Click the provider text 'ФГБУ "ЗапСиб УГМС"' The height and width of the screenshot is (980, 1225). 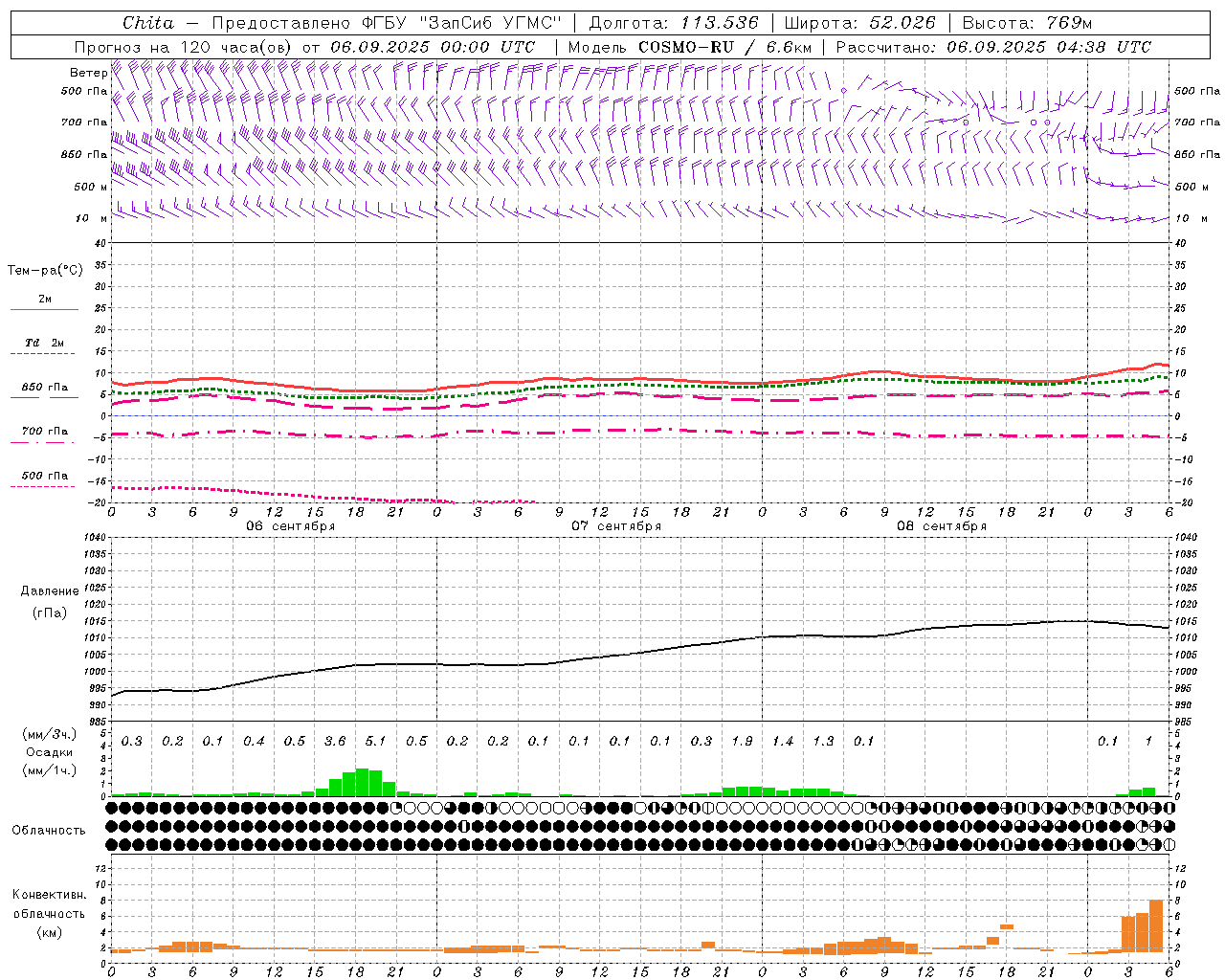coord(462,23)
